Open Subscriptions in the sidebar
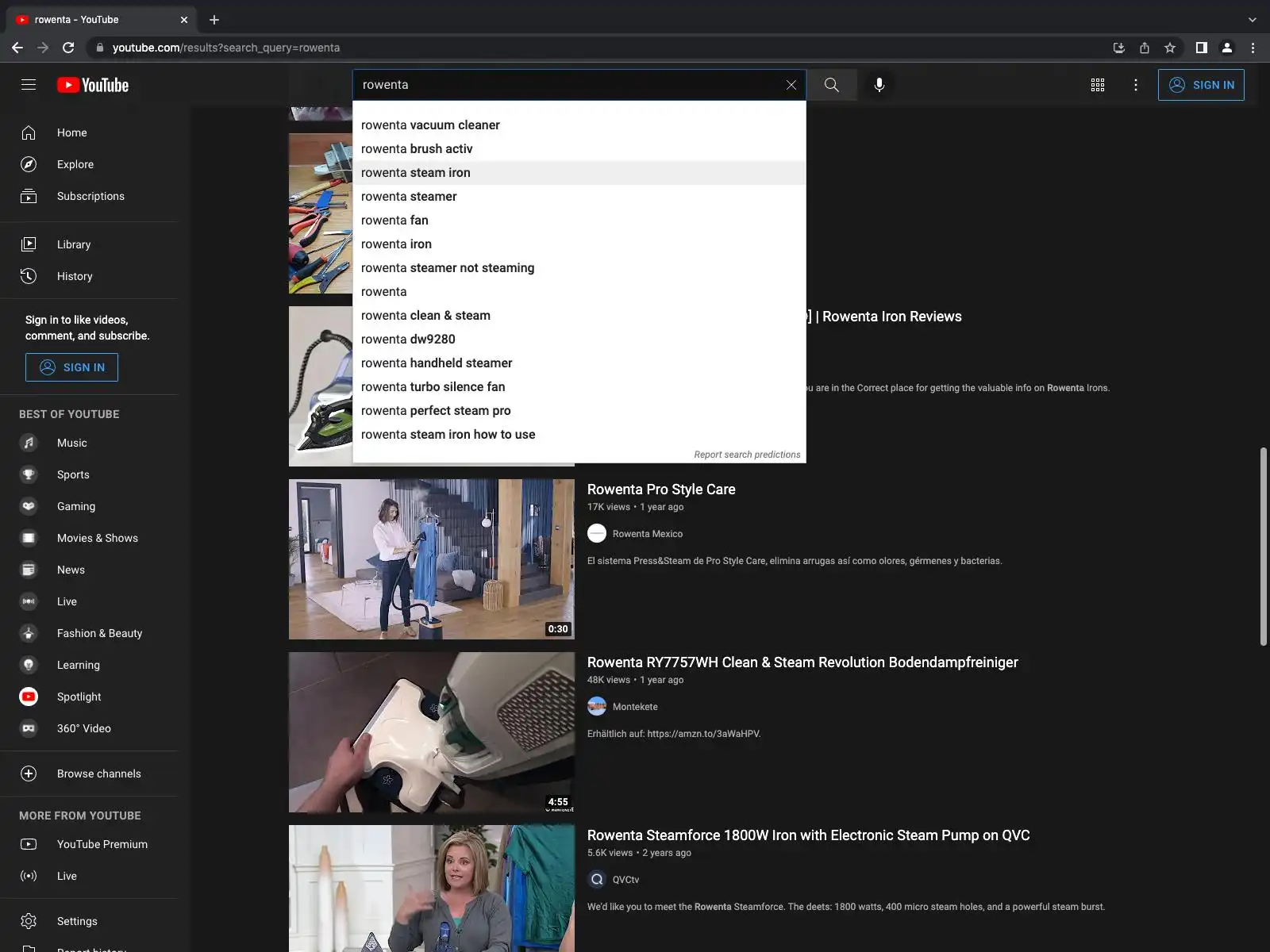The image size is (1270, 952). tap(89, 196)
